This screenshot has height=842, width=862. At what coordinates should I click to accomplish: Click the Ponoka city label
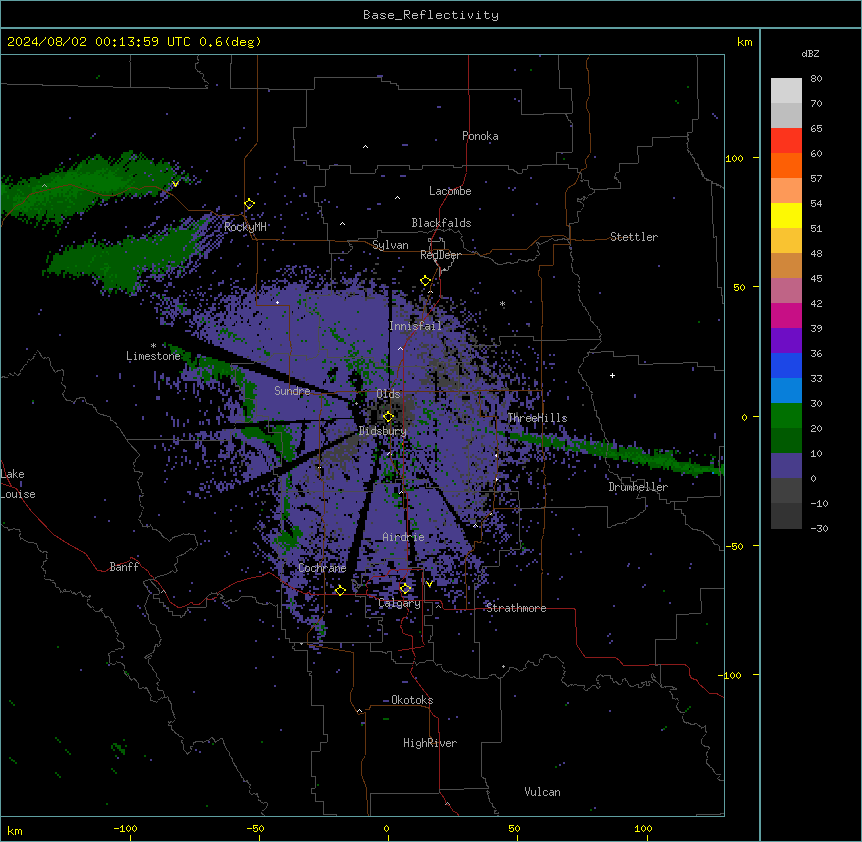[480, 136]
